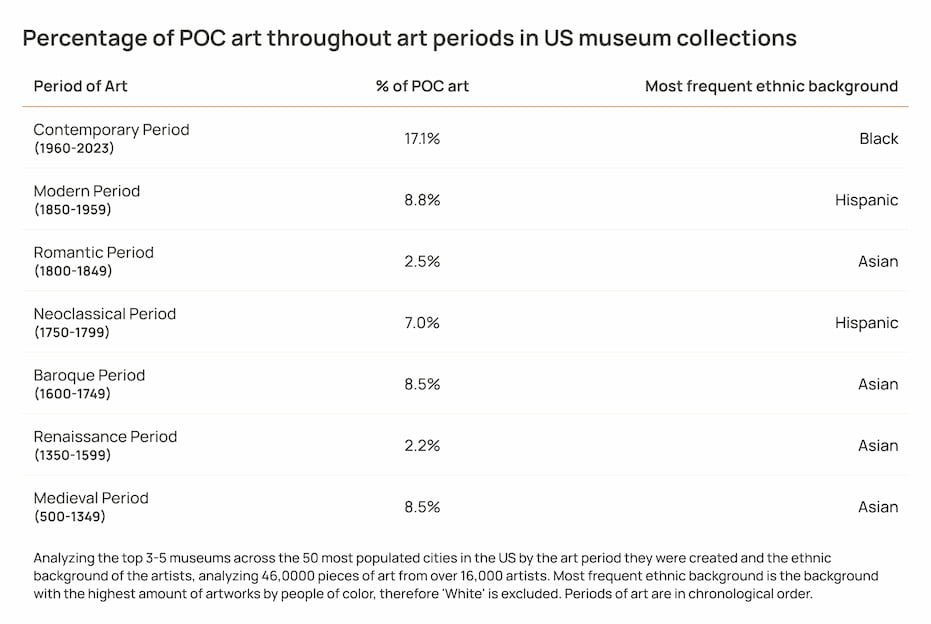Click "Asian" in the Medieval Period row
The width and height of the screenshot is (931, 624).
877,507
